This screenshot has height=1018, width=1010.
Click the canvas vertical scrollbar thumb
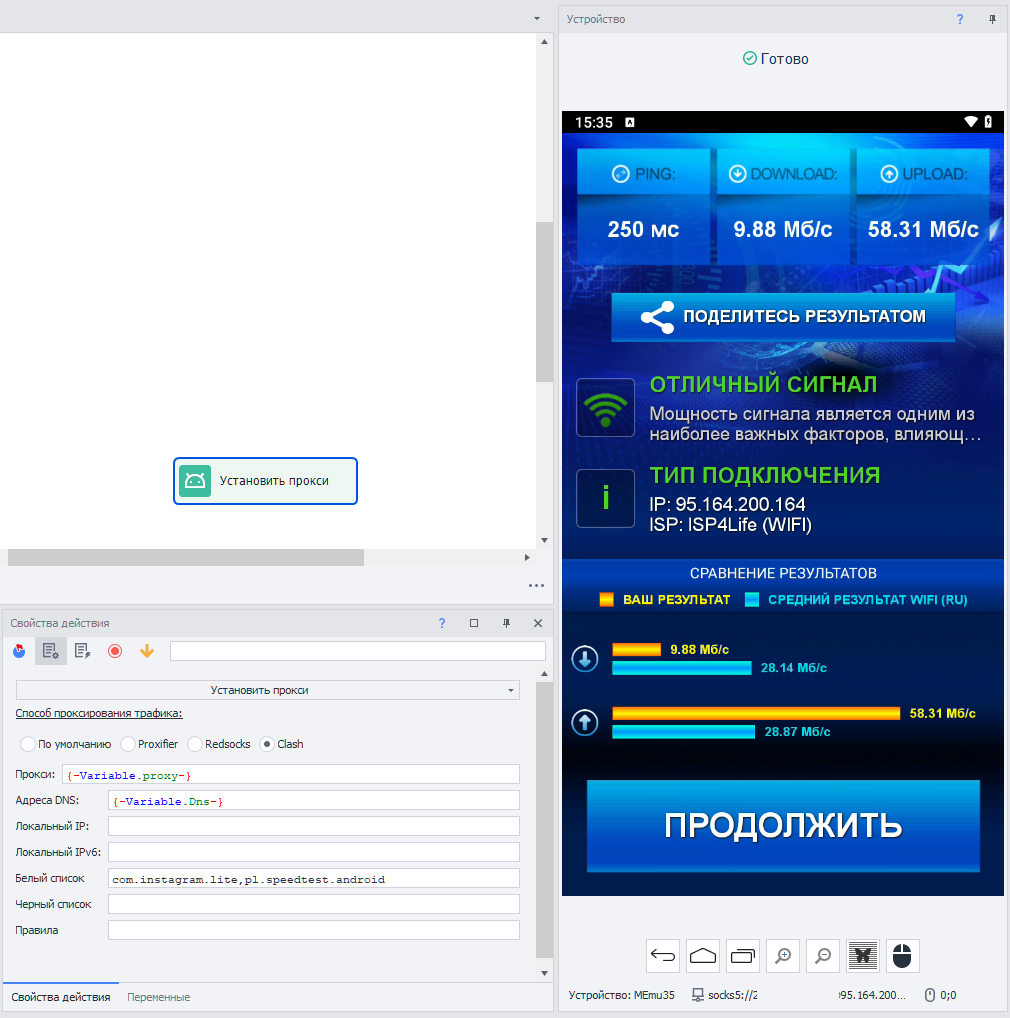tap(544, 302)
